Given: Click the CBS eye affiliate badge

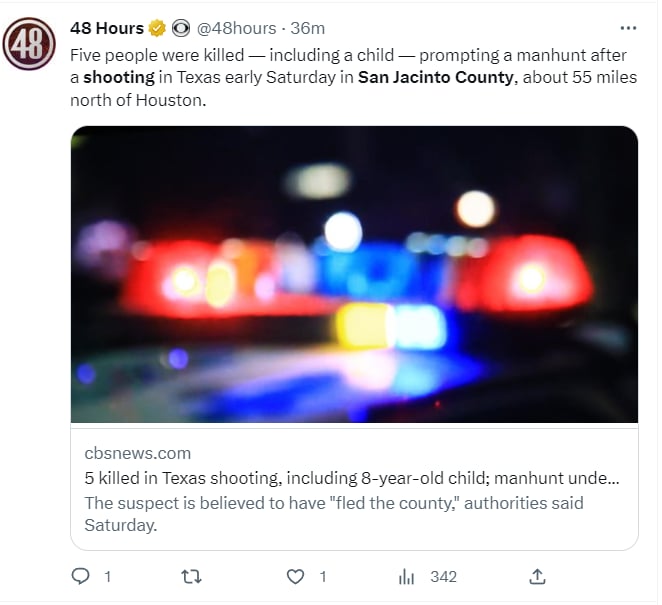Looking at the screenshot, I should click(181, 28).
